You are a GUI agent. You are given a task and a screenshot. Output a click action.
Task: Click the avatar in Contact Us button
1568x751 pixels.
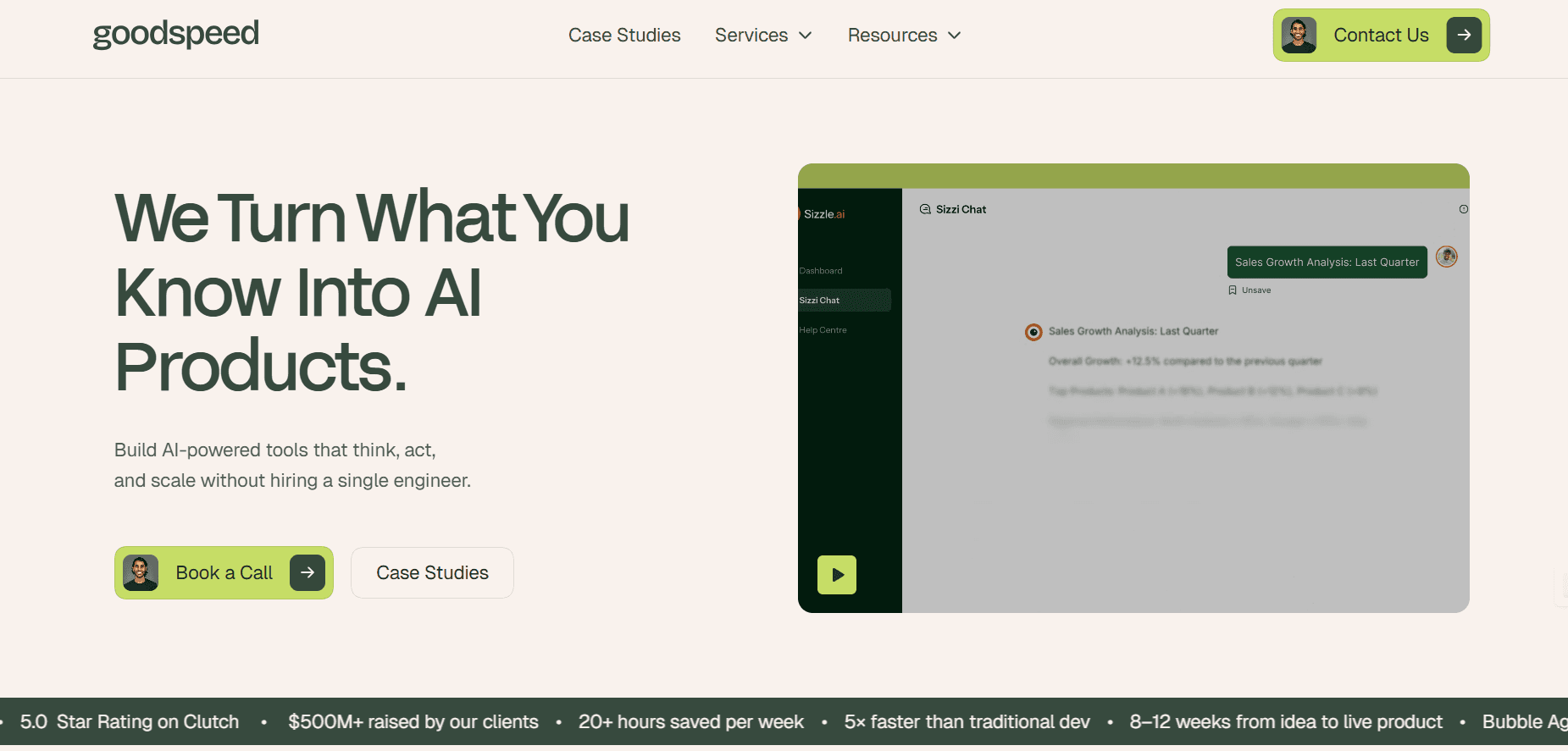(x=1299, y=36)
